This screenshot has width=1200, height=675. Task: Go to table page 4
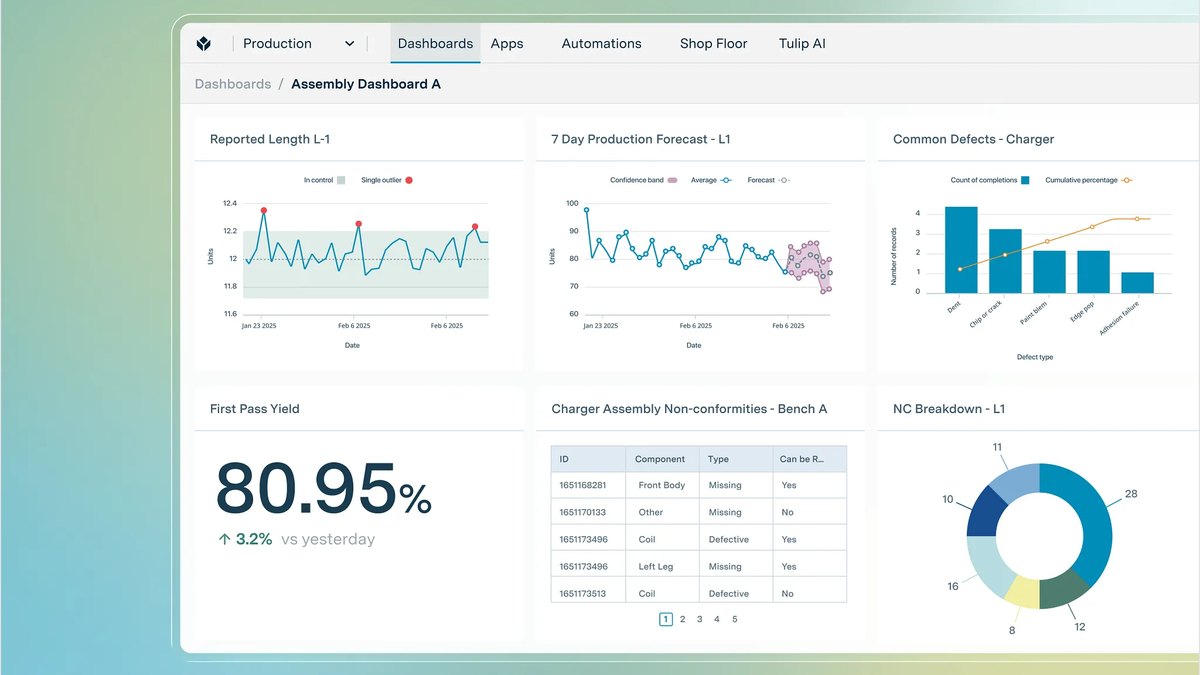717,620
